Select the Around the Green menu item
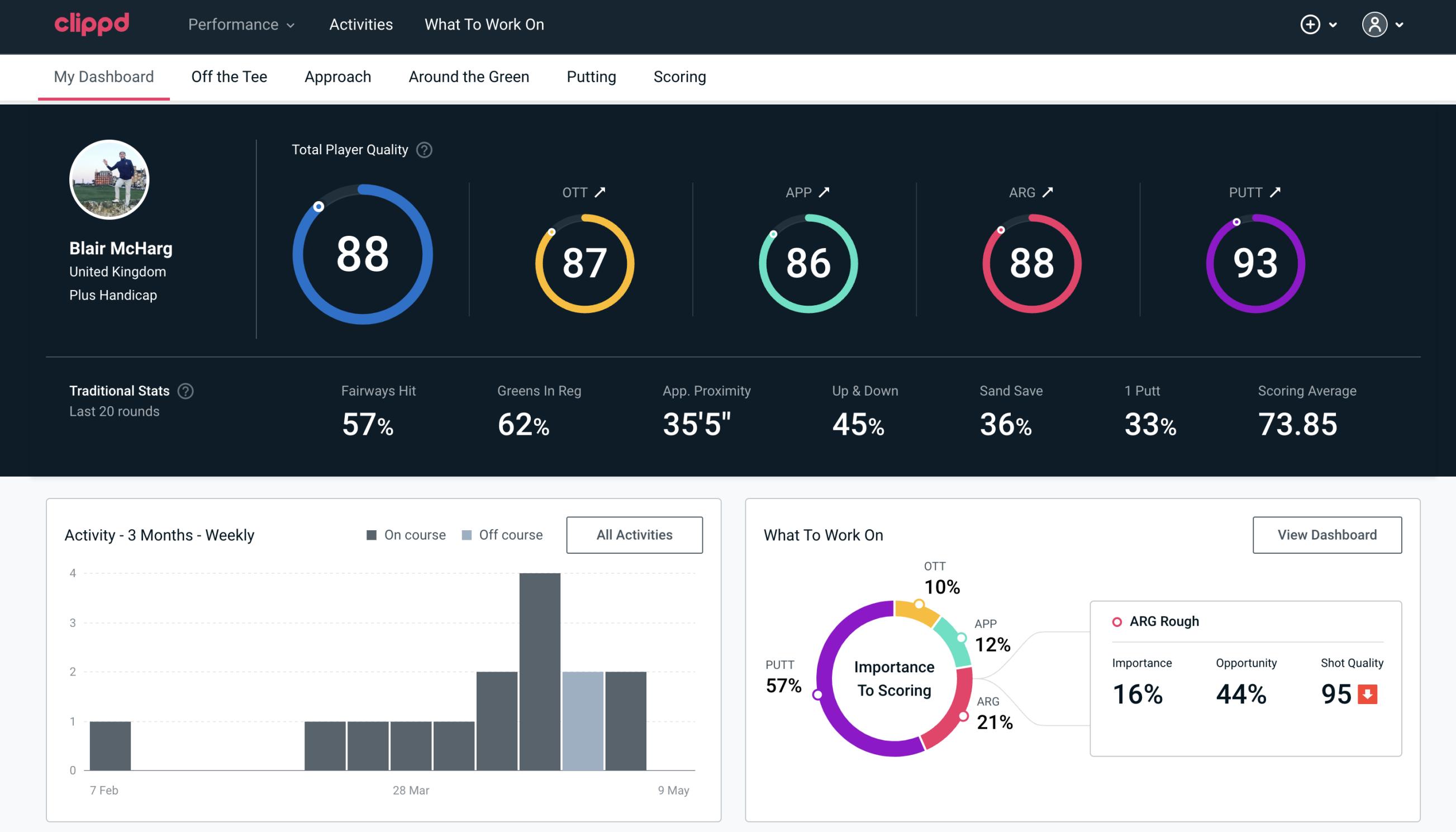Image resolution: width=1456 pixels, height=832 pixels. 468,76
